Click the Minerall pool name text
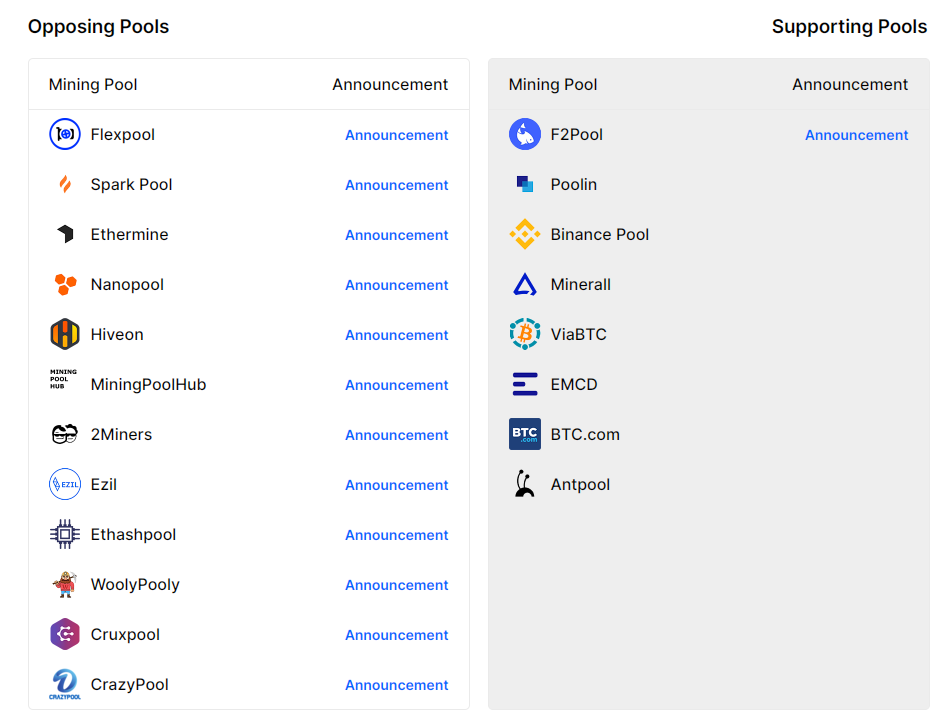The height and width of the screenshot is (726, 947). tap(581, 284)
